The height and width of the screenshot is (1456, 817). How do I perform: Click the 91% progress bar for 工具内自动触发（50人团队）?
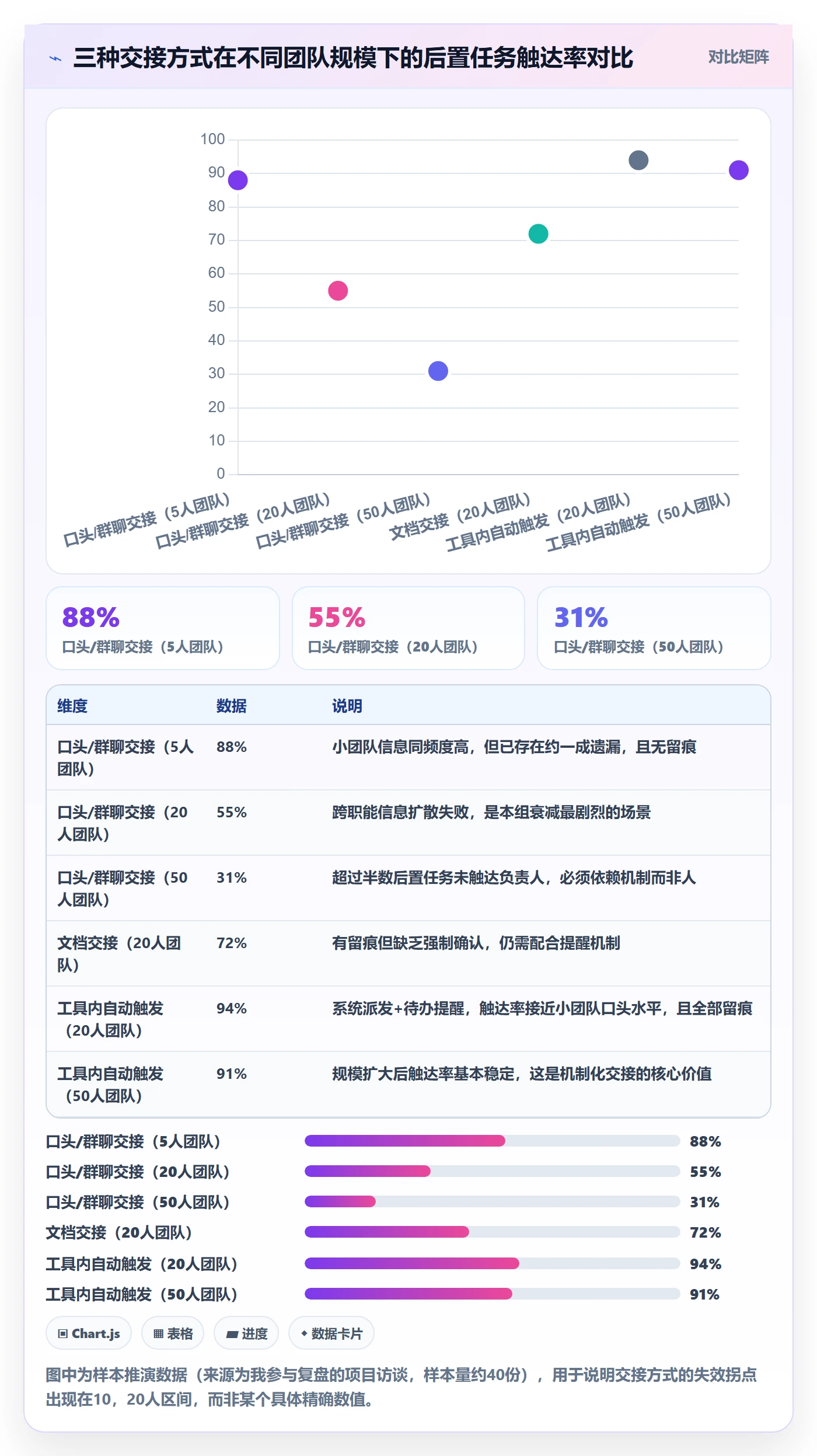click(x=493, y=1294)
